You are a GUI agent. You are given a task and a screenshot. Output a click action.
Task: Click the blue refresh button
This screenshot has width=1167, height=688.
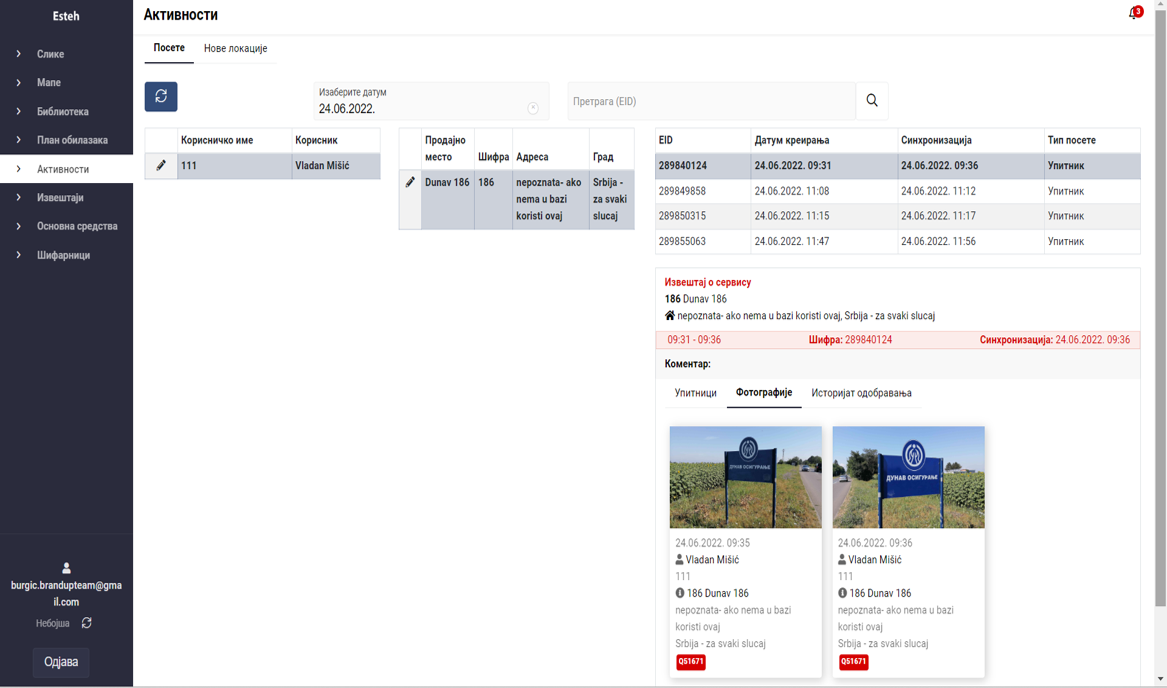click(161, 97)
